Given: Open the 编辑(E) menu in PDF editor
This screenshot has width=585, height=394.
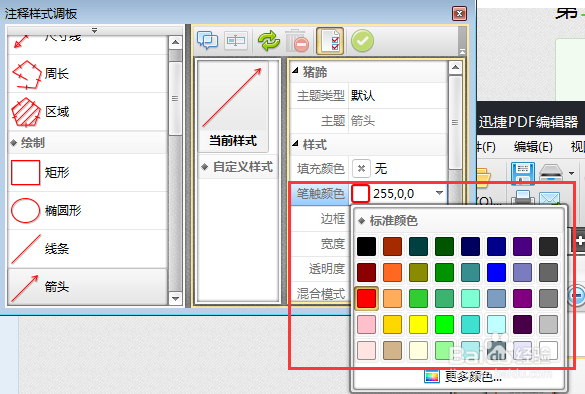Looking at the screenshot, I should point(533,147).
